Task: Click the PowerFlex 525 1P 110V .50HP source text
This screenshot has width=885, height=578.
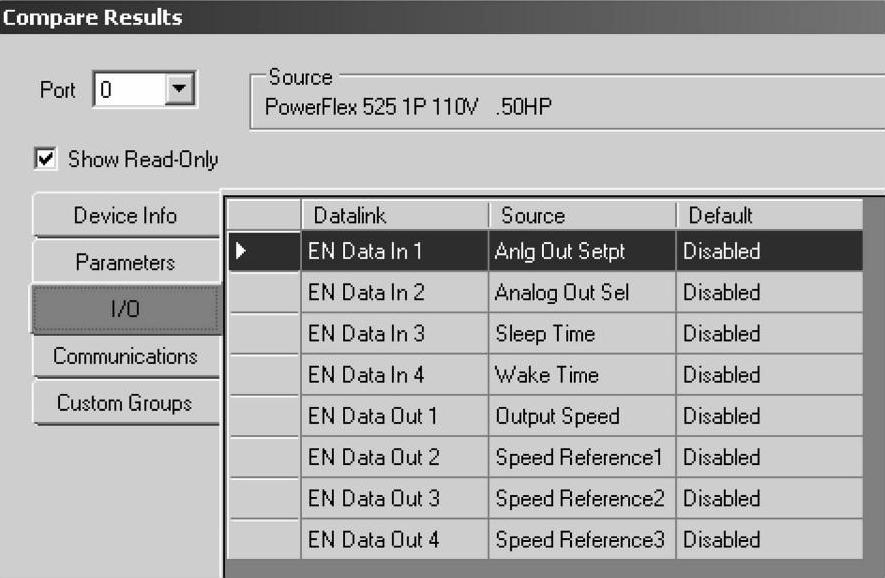Action: [408, 106]
